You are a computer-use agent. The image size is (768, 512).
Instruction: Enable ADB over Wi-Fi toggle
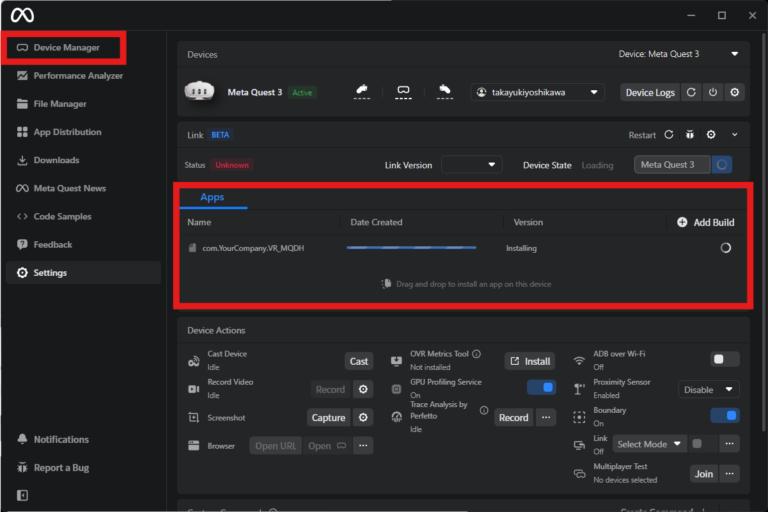pyautogui.click(x=725, y=360)
